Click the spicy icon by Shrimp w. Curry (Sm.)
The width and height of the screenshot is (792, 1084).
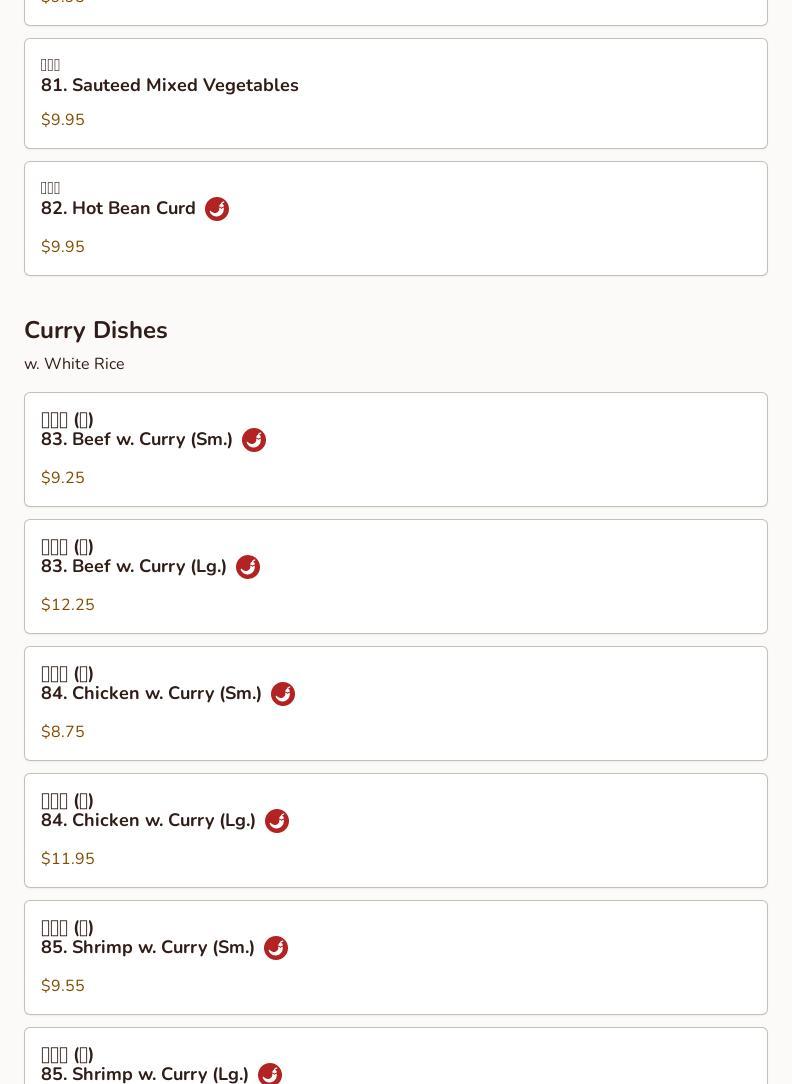click(x=276, y=948)
